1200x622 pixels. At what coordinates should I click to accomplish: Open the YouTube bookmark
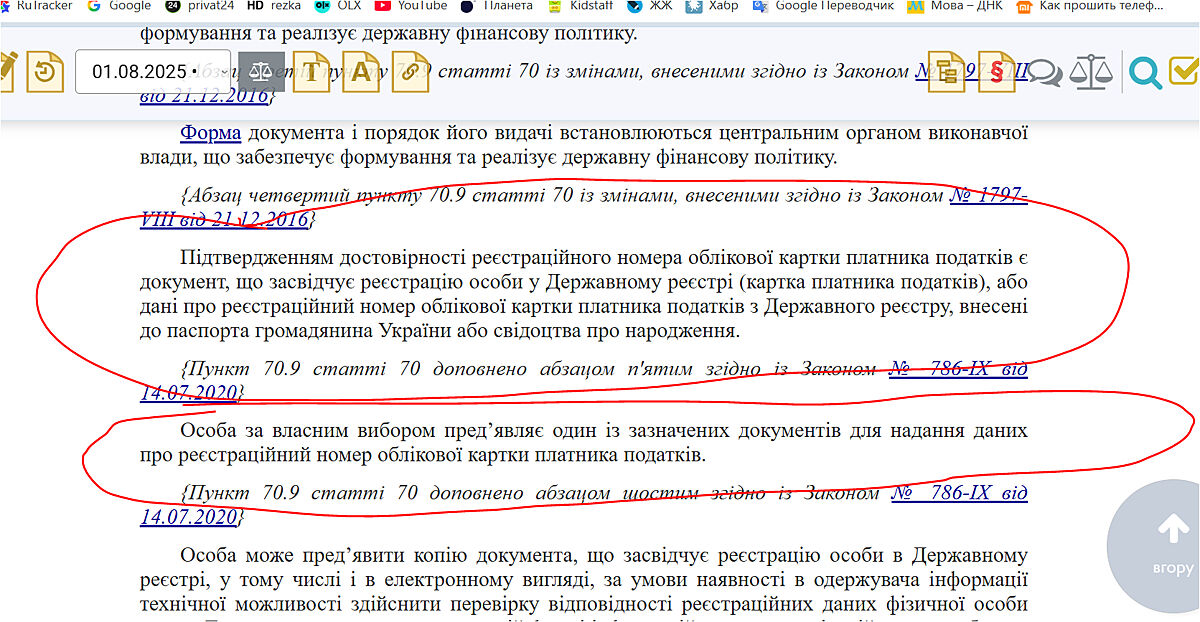click(411, 6)
